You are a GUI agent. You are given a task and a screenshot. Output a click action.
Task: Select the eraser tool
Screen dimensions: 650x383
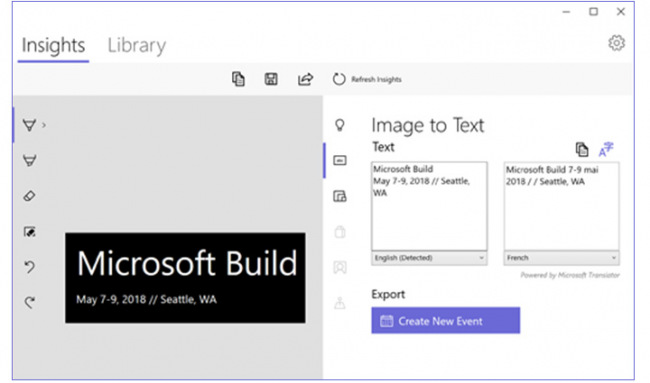point(29,196)
